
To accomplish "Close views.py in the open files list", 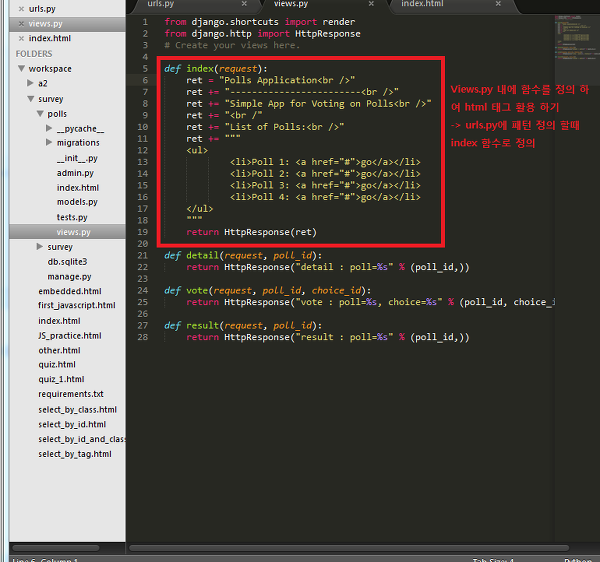I will (x=21, y=24).
